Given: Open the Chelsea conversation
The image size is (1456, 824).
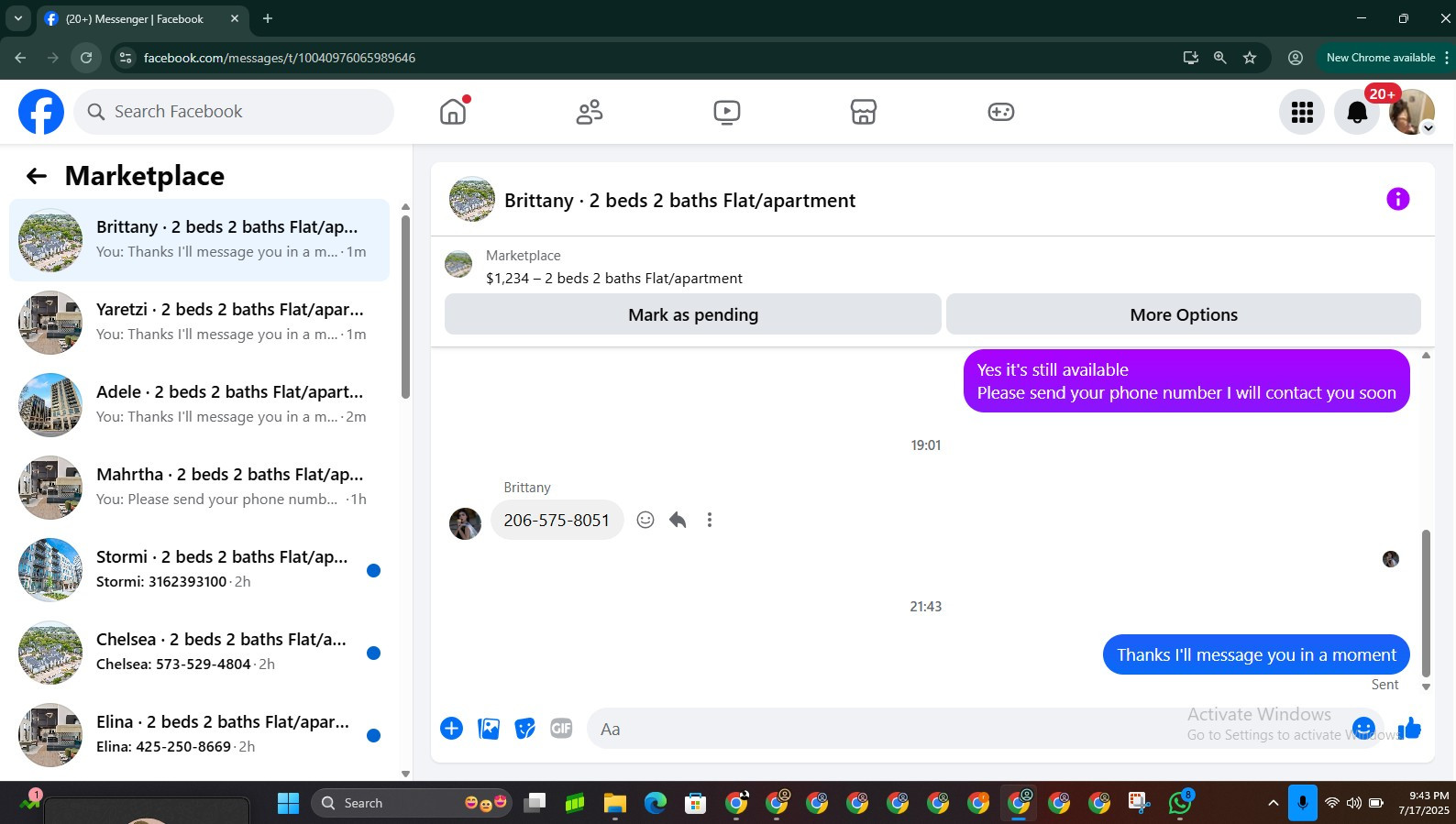Looking at the screenshot, I should pos(199,653).
